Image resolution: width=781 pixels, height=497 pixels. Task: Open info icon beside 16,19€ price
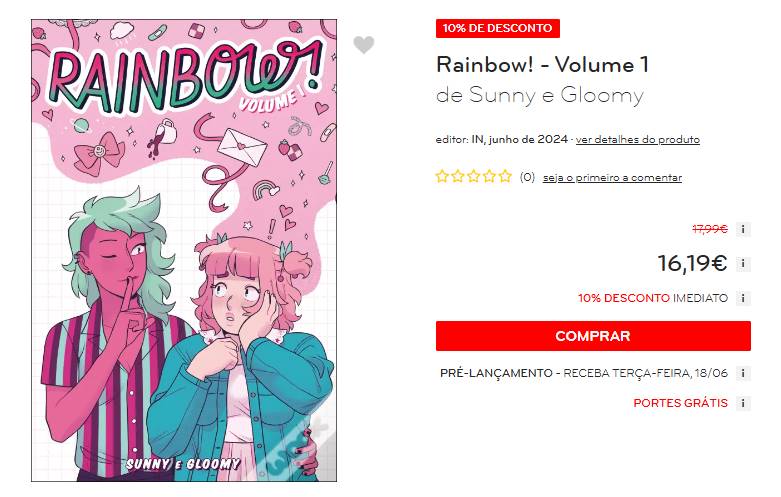tap(743, 263)
